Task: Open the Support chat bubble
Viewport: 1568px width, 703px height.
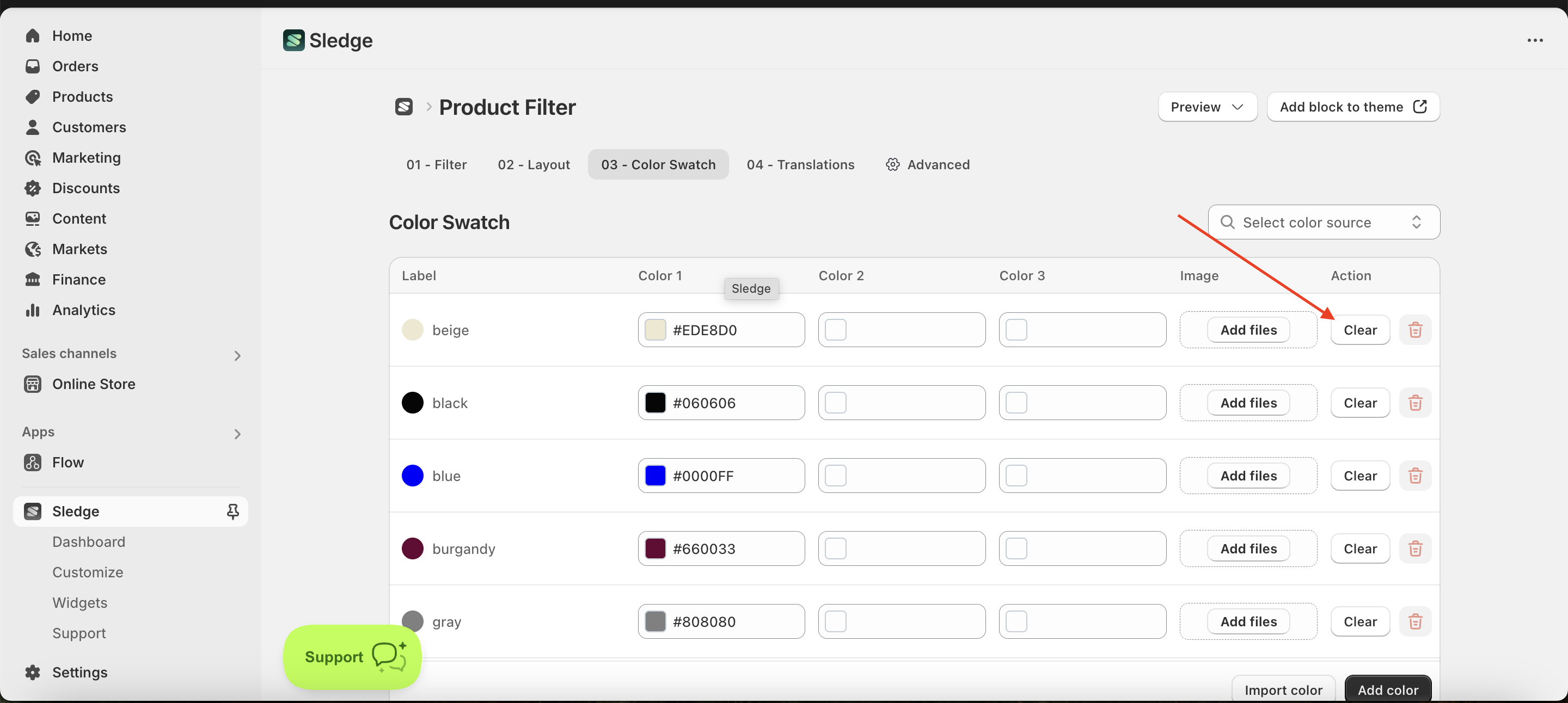Action: pyautogui.click(x=352, y=657)
